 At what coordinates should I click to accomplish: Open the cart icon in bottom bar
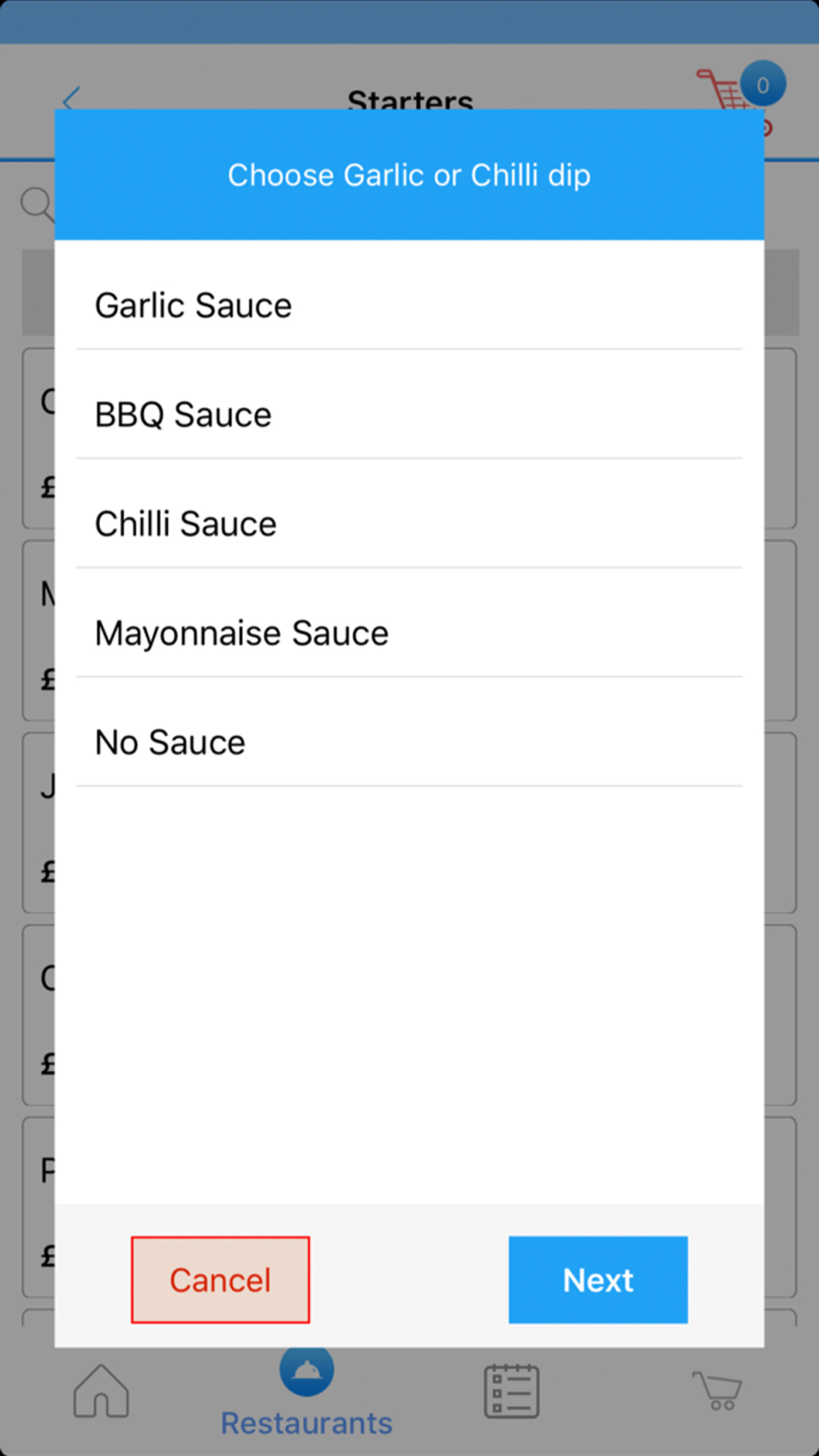coord(717,1390)
